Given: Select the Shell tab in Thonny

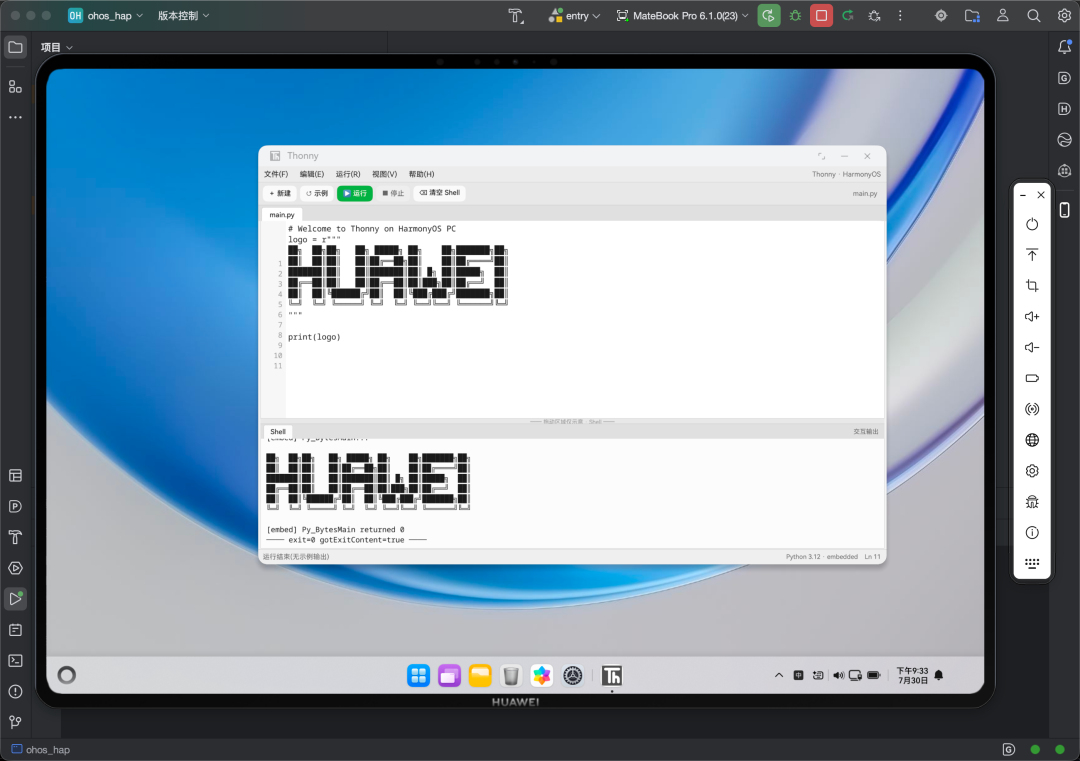Looking at the screenshot, I should click(x=278, y=432).
